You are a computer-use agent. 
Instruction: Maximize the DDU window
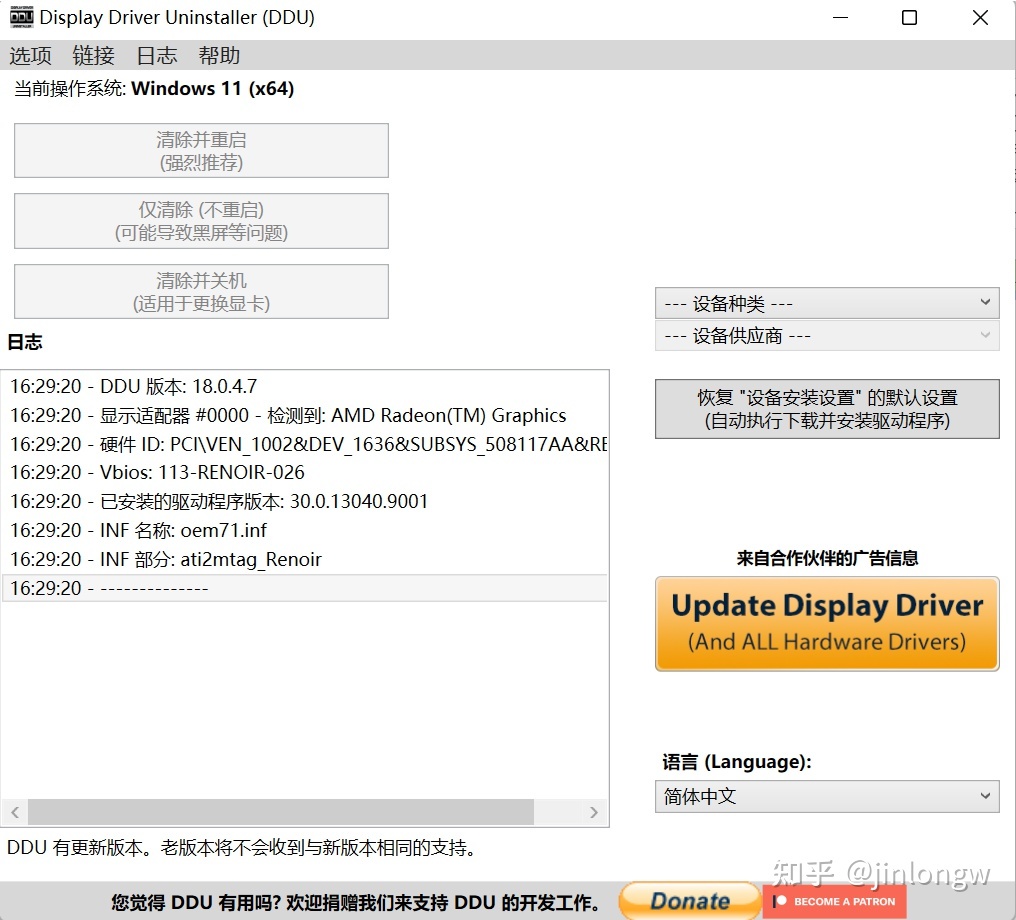pyautogui.click(x=910, y=17)
